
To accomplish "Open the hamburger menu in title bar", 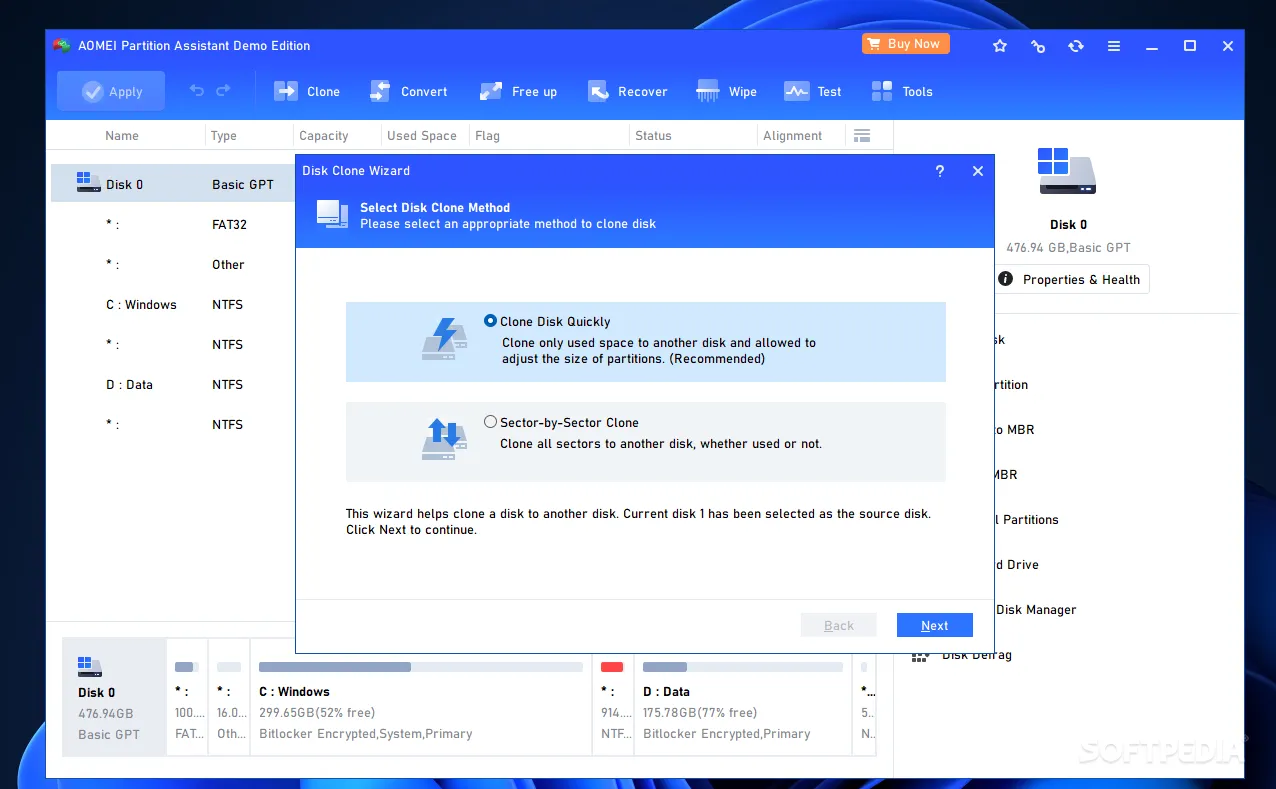I will pyautogui.click(x=1113, y=46).
